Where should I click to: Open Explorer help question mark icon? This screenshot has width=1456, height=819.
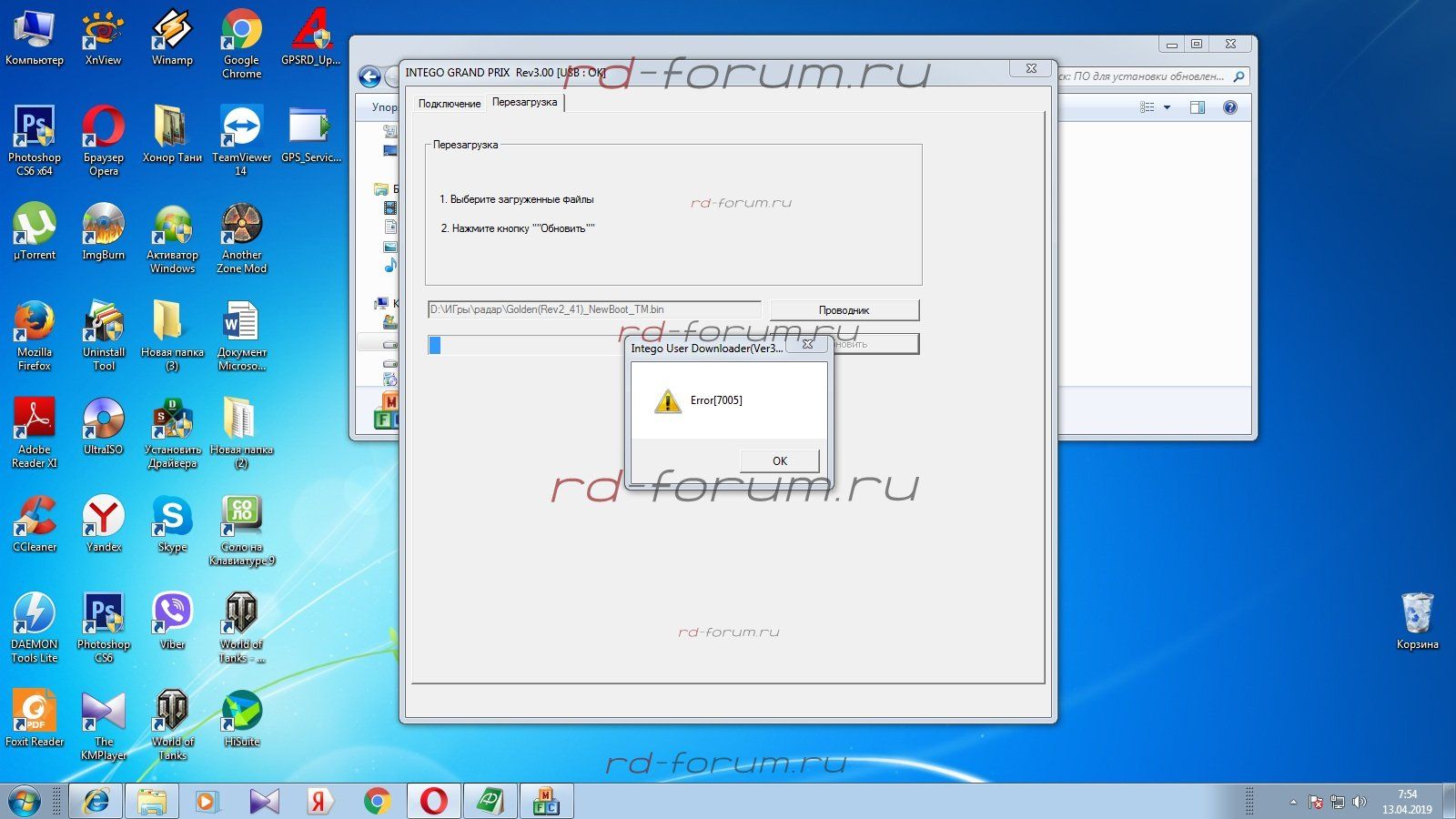(1229, 107)
